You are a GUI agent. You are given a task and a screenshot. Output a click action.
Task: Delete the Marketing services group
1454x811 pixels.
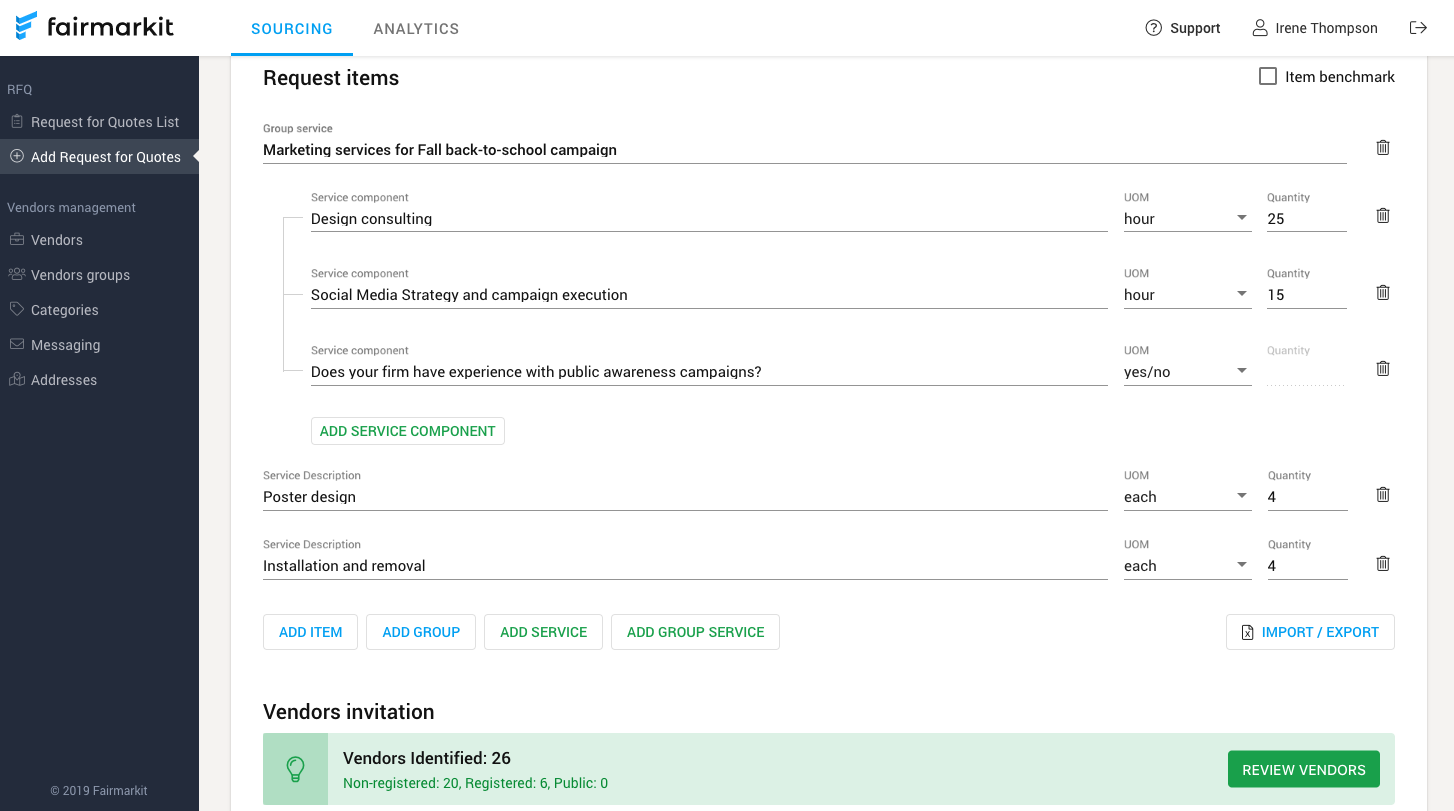pos(1383,148)
